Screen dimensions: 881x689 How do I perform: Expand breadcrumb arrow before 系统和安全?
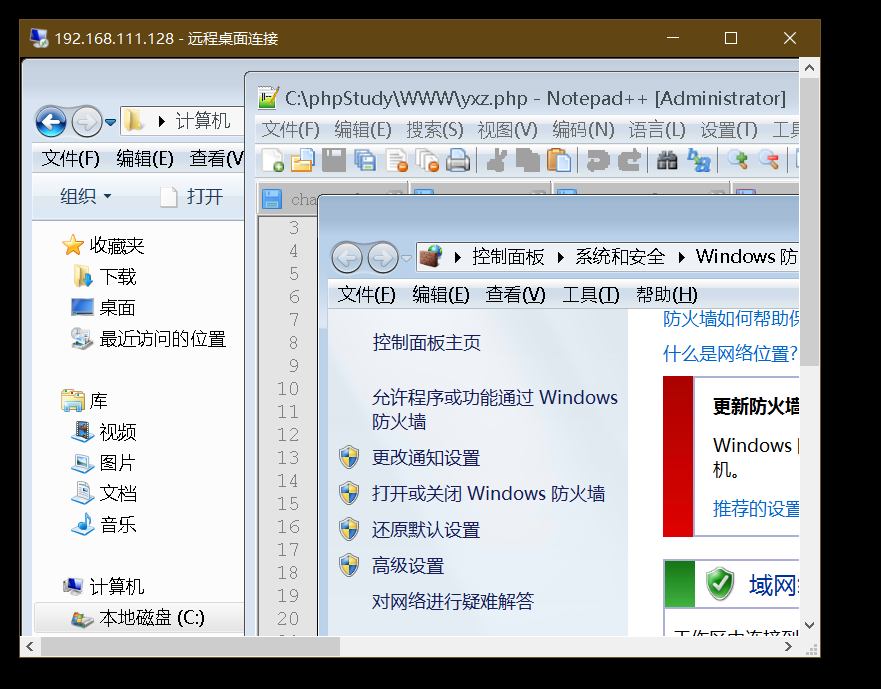560,257
